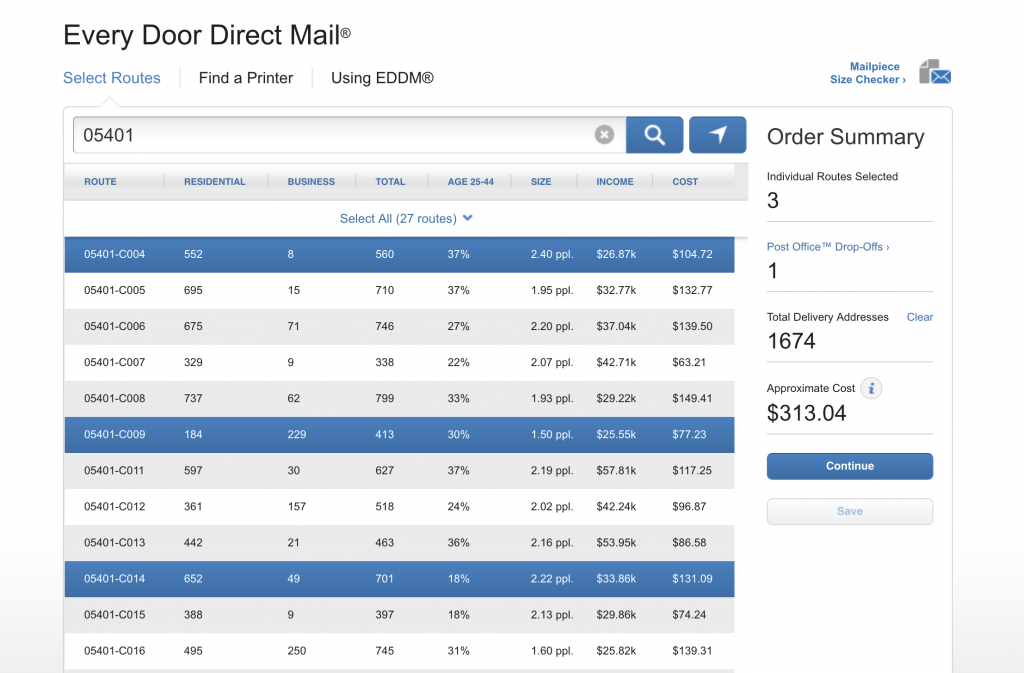The height and width of the screenshot is (673, 1024).
Task: Show info about Approximate Cost
Action: (x=871, y=388)
